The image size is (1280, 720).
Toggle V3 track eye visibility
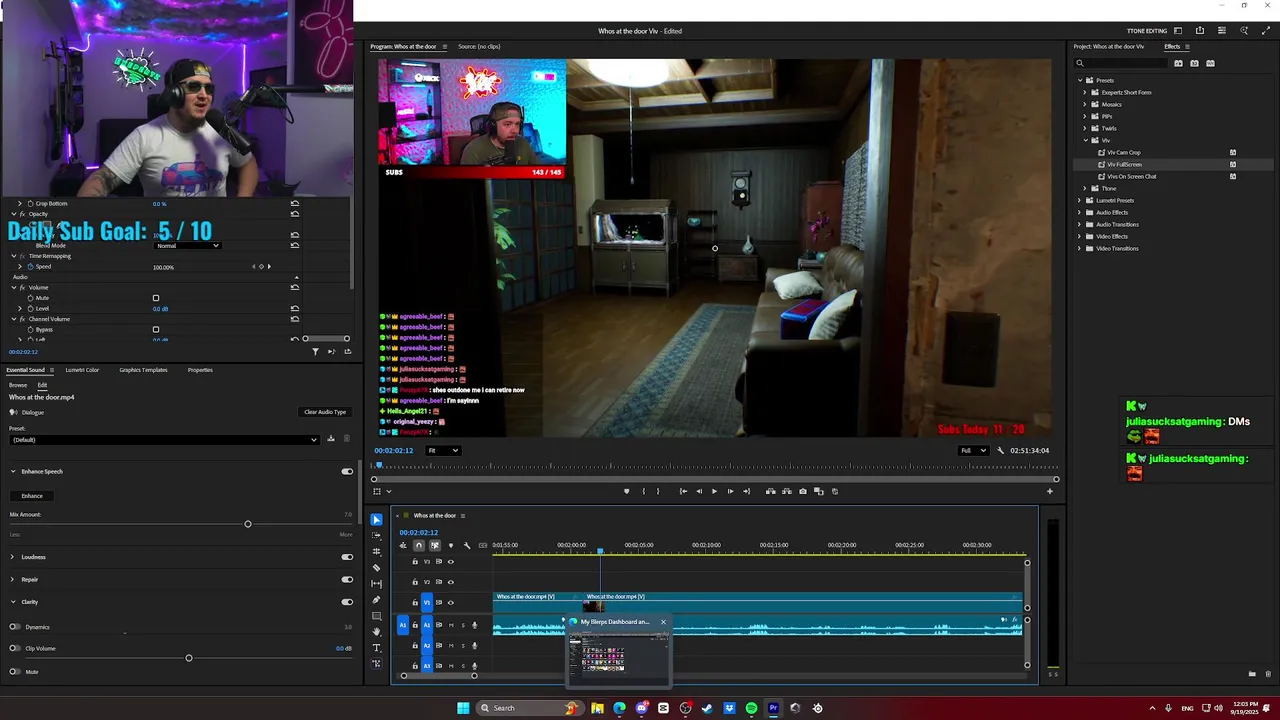point(451,561)
